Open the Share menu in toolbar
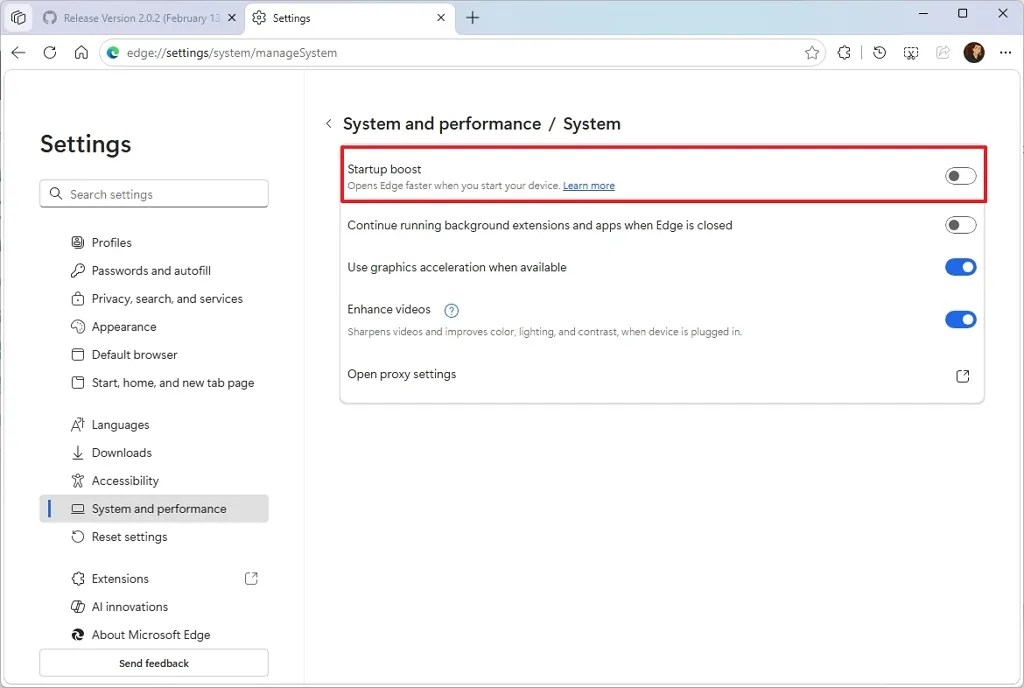The height and width of the screenshot is (688, 1024). tap(942, 52)
